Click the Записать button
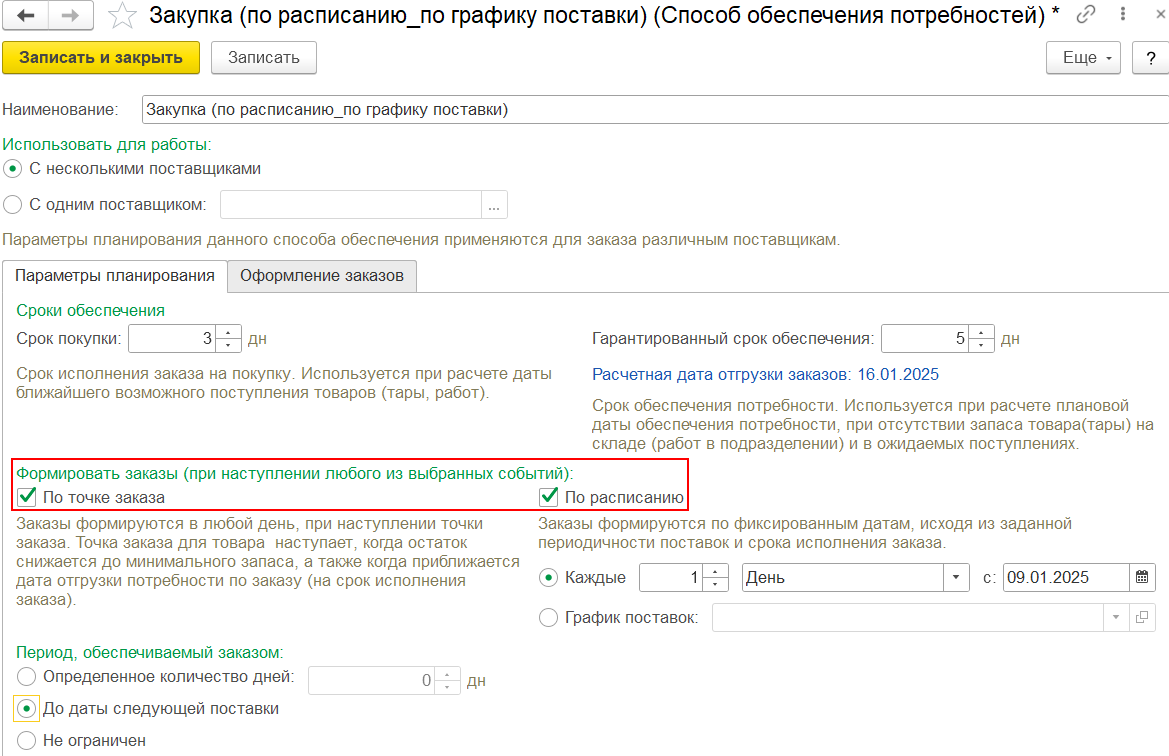This screenshot has width=1169, height=756. click(x=264, y=57)
